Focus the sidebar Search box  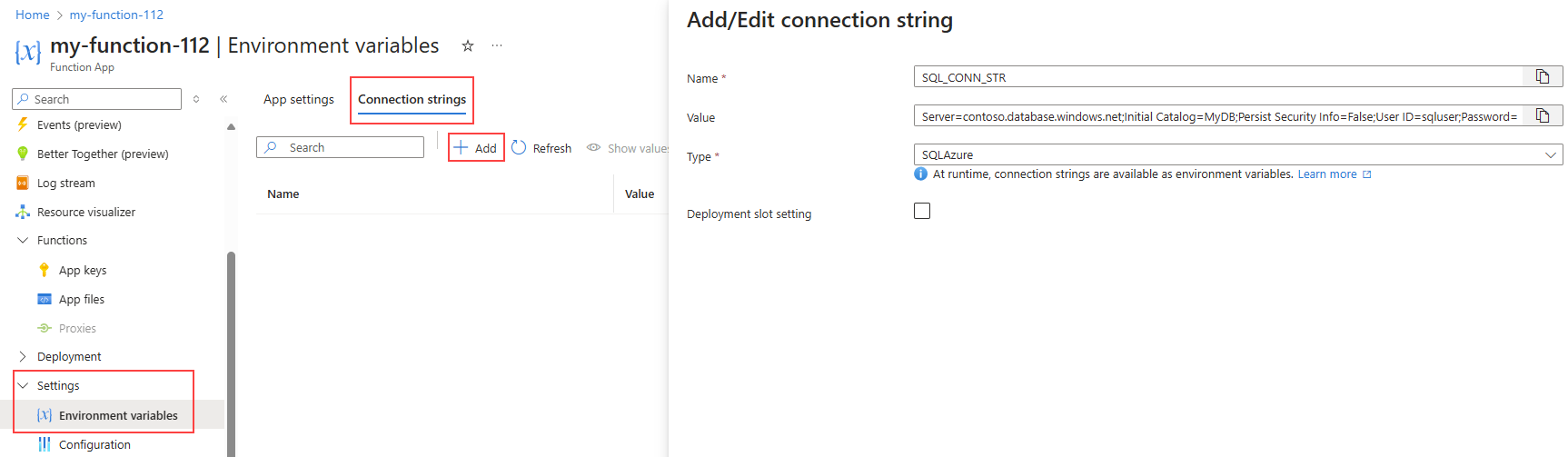tap(97, 99)
